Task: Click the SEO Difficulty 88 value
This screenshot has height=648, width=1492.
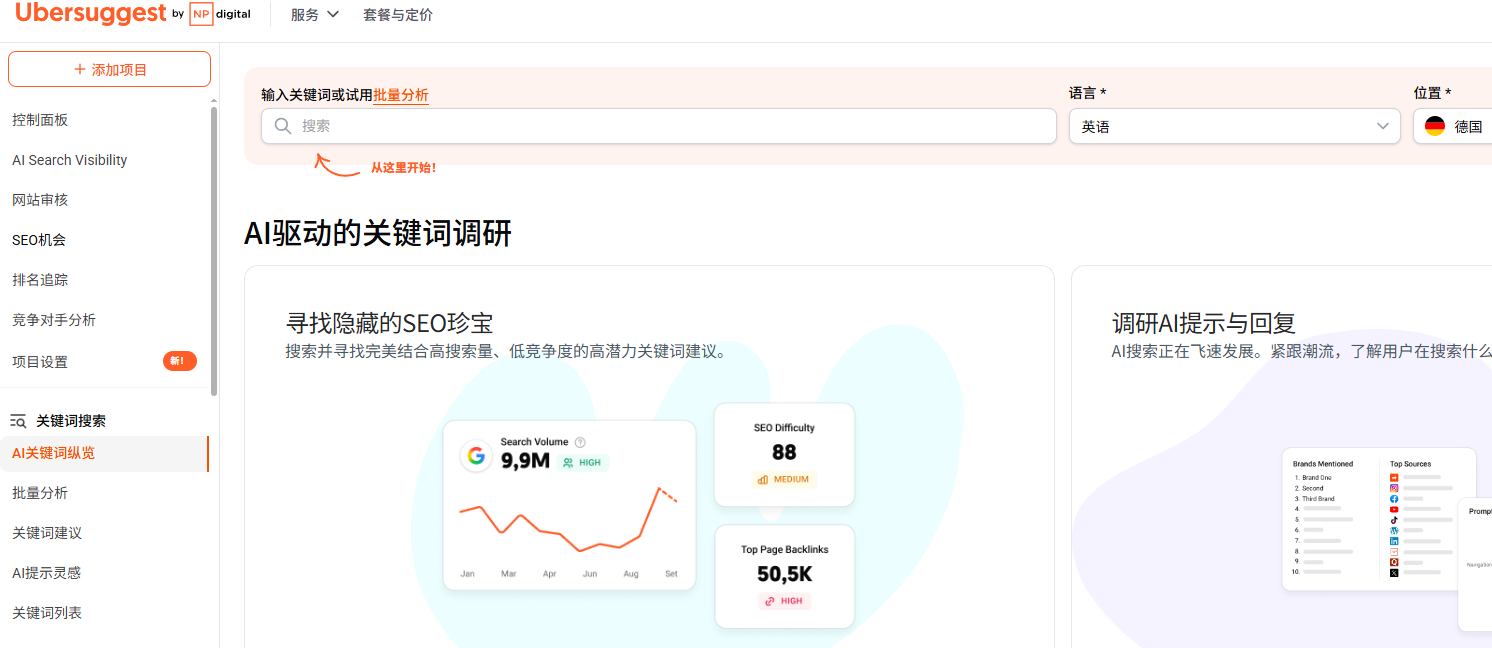Action: [784, 452]
